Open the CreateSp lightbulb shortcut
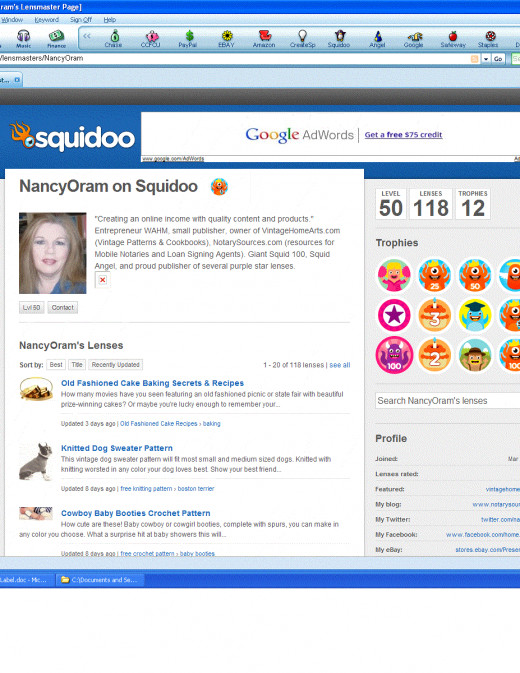The image size is (520, 673). point(302,39)
